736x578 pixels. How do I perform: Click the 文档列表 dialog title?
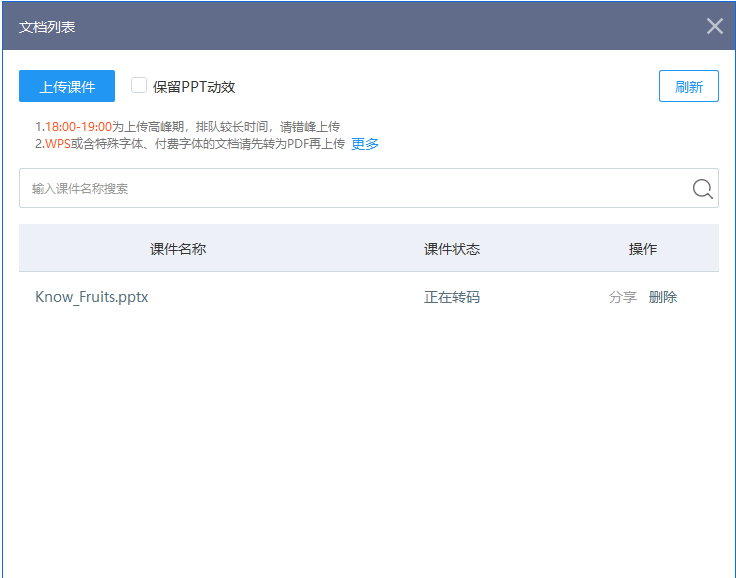pyautogui.click(x=47, y=27)
